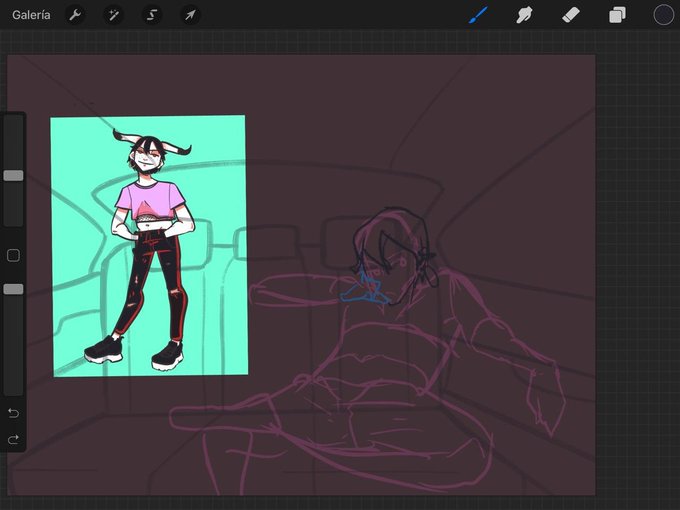Open the Actions wrench menu

75,15
